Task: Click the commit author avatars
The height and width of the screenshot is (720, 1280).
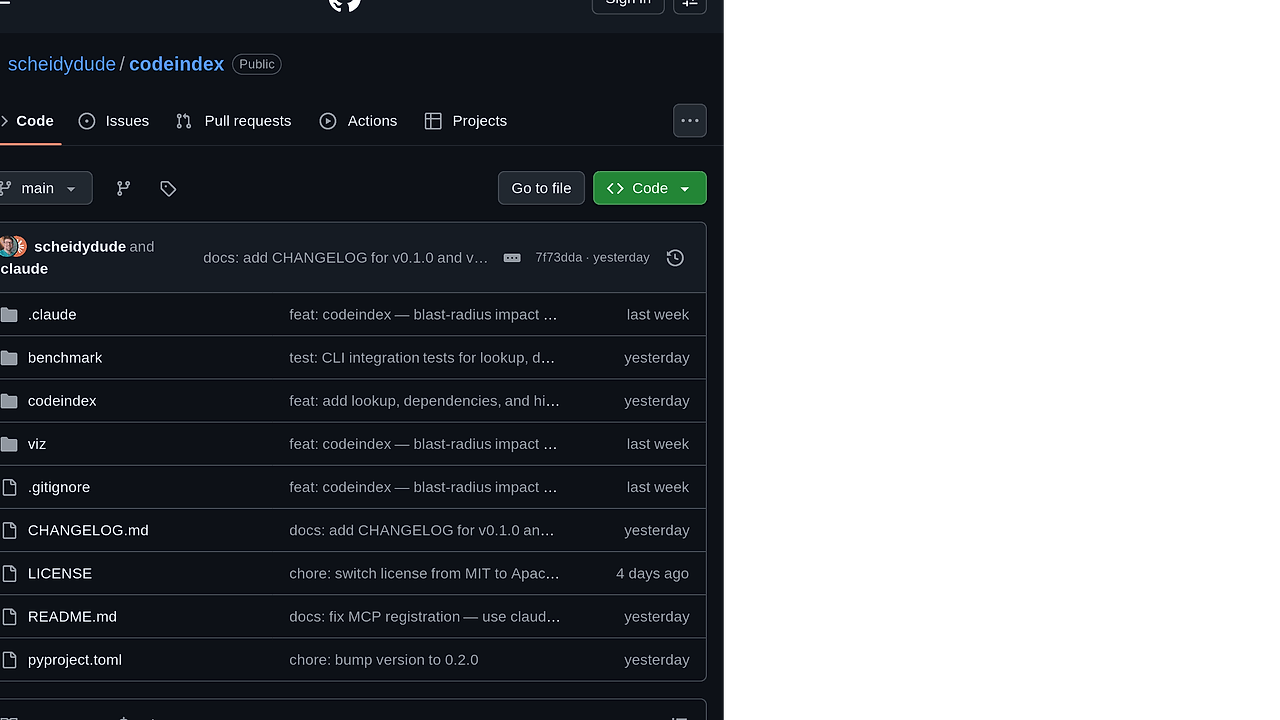Action: click(x=13, y=247)
